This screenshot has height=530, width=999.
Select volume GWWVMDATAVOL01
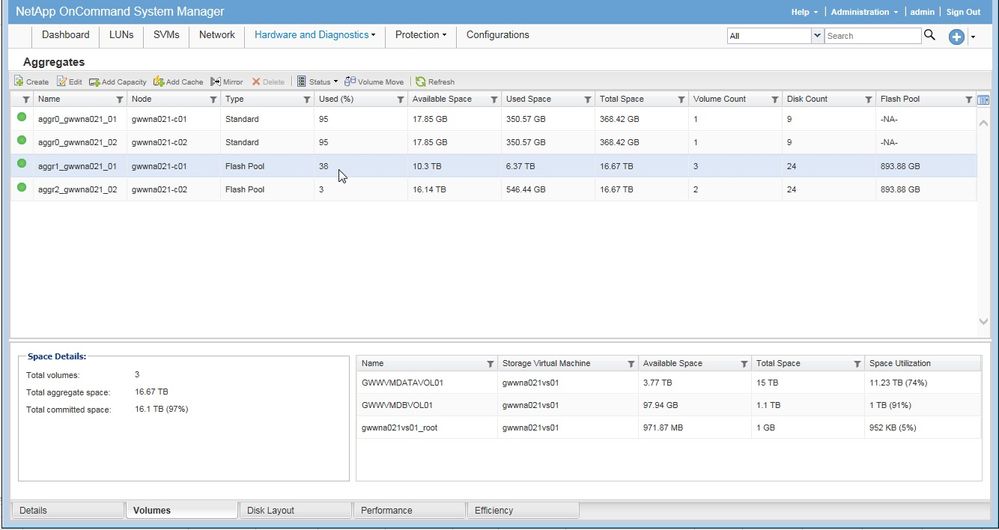pyautogui.click(x=669, y=383)
